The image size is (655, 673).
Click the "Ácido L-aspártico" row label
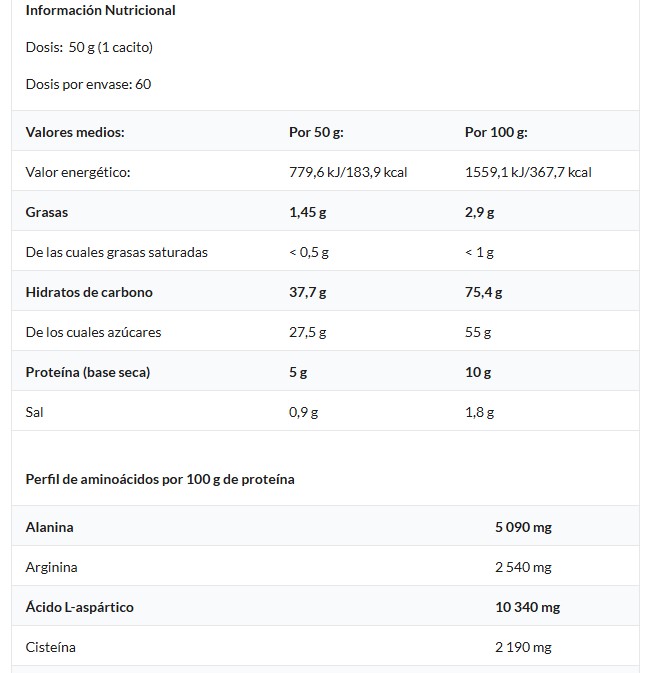pos(79,607)
